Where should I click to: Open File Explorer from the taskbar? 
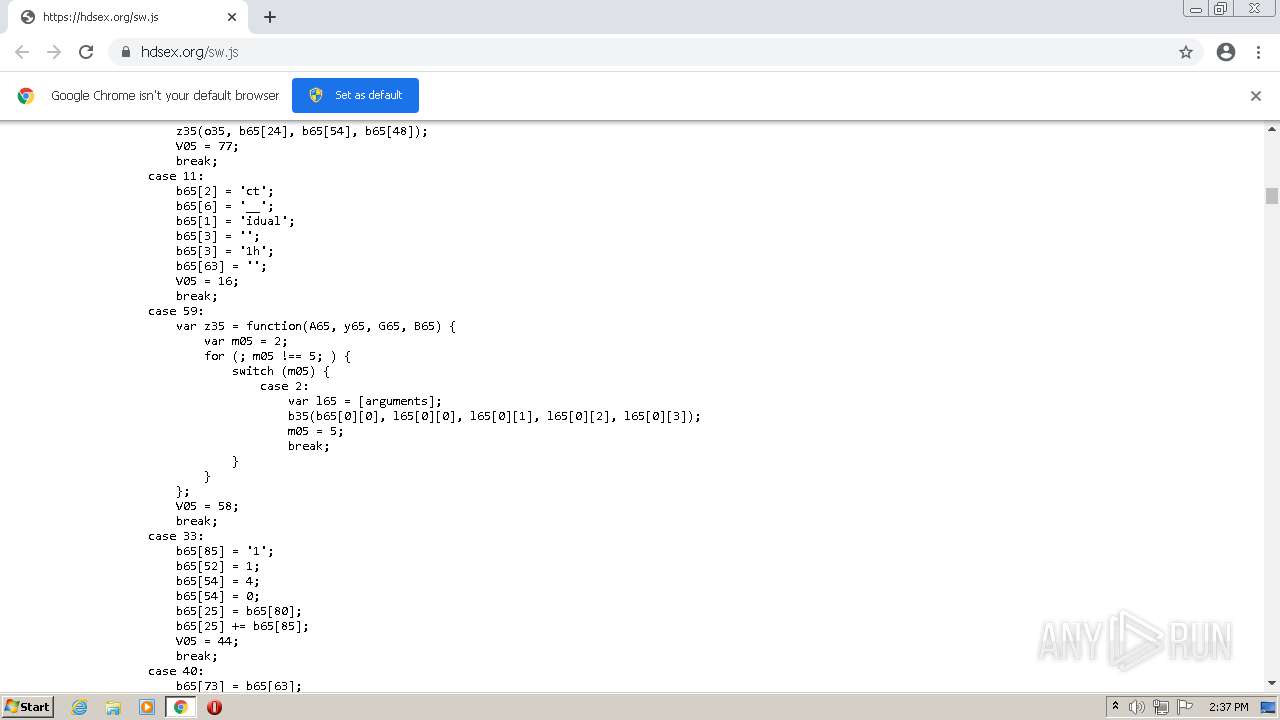pos(113,707)
